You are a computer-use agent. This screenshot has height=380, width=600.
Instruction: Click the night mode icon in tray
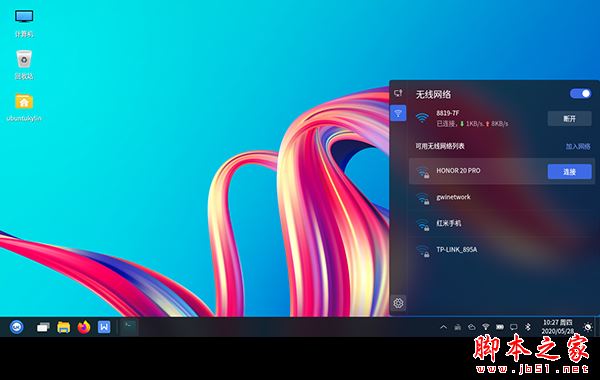click(x=588, y=327)
